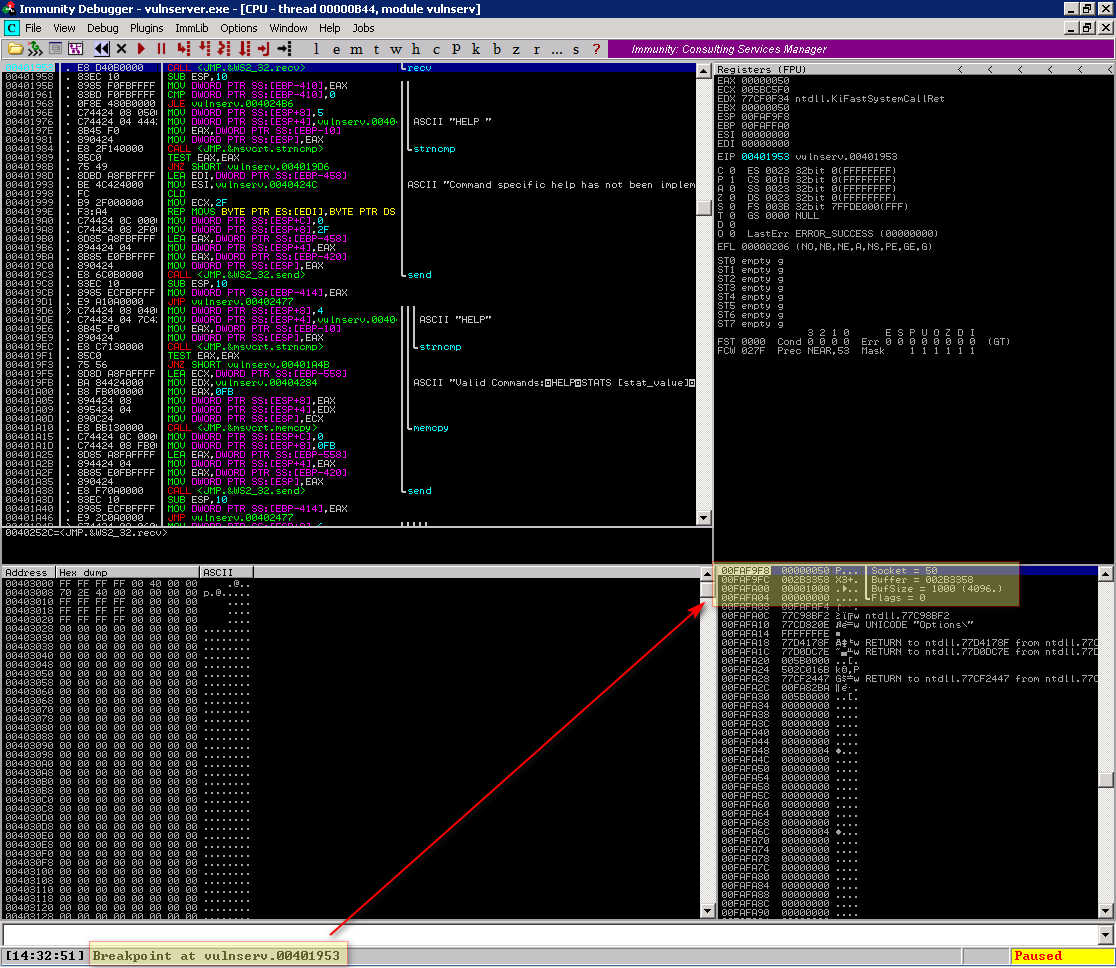1116x968 pixels.
Task: Click the ASCII column header in dump
Action: tap(226, 572)
